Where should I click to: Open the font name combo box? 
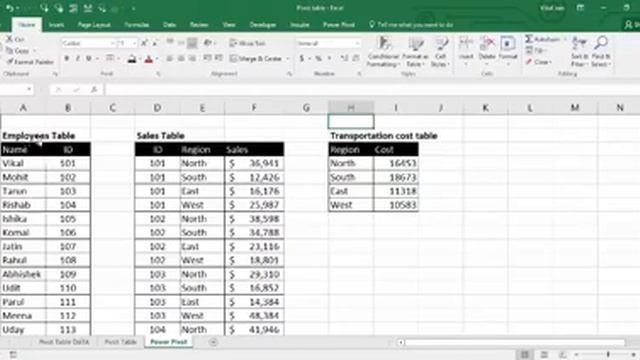coord(89,43)
